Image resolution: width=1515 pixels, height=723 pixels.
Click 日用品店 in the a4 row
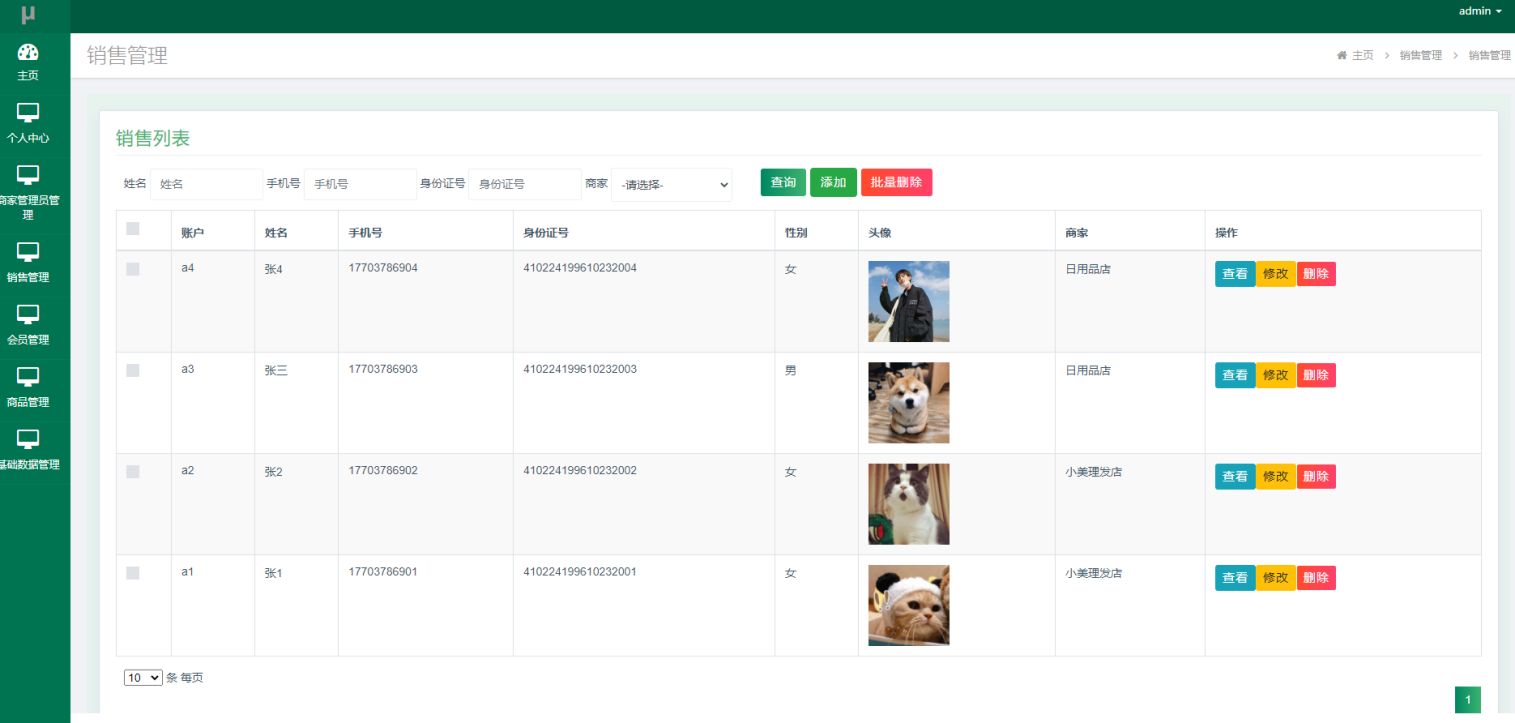(1088, 269)
